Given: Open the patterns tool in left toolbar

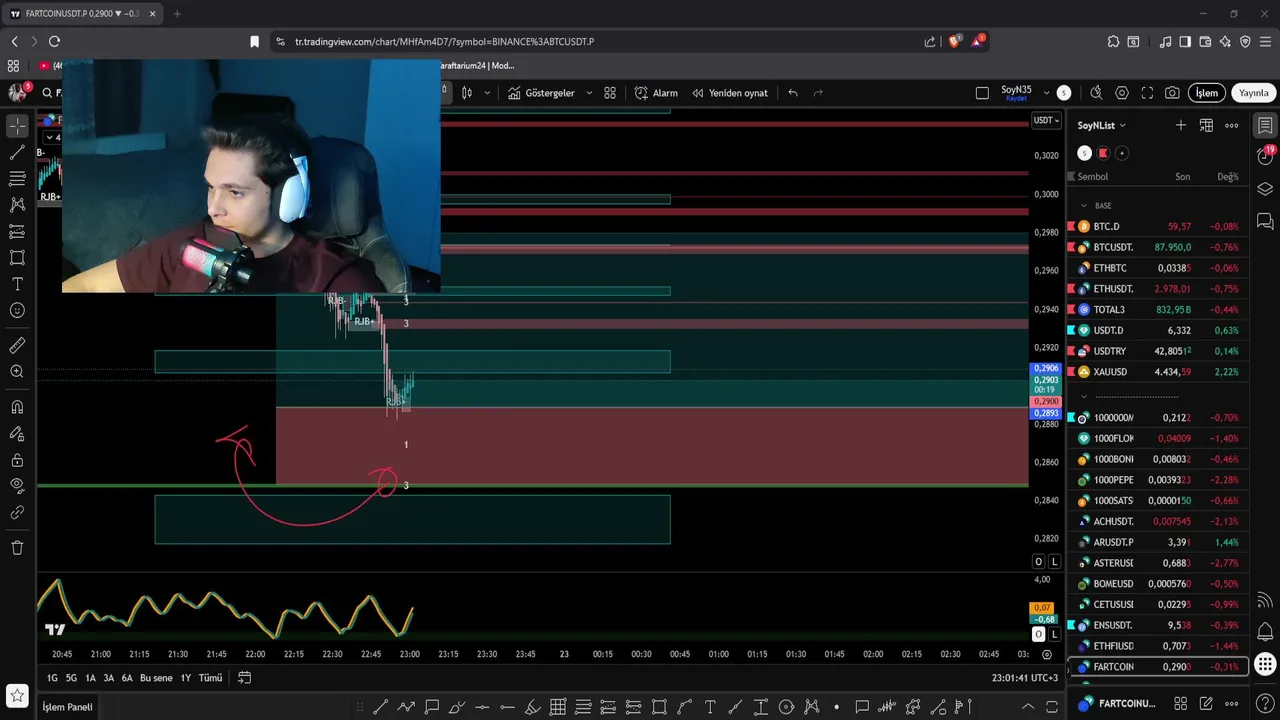Looking at the screenshot, I should [17, 205].
